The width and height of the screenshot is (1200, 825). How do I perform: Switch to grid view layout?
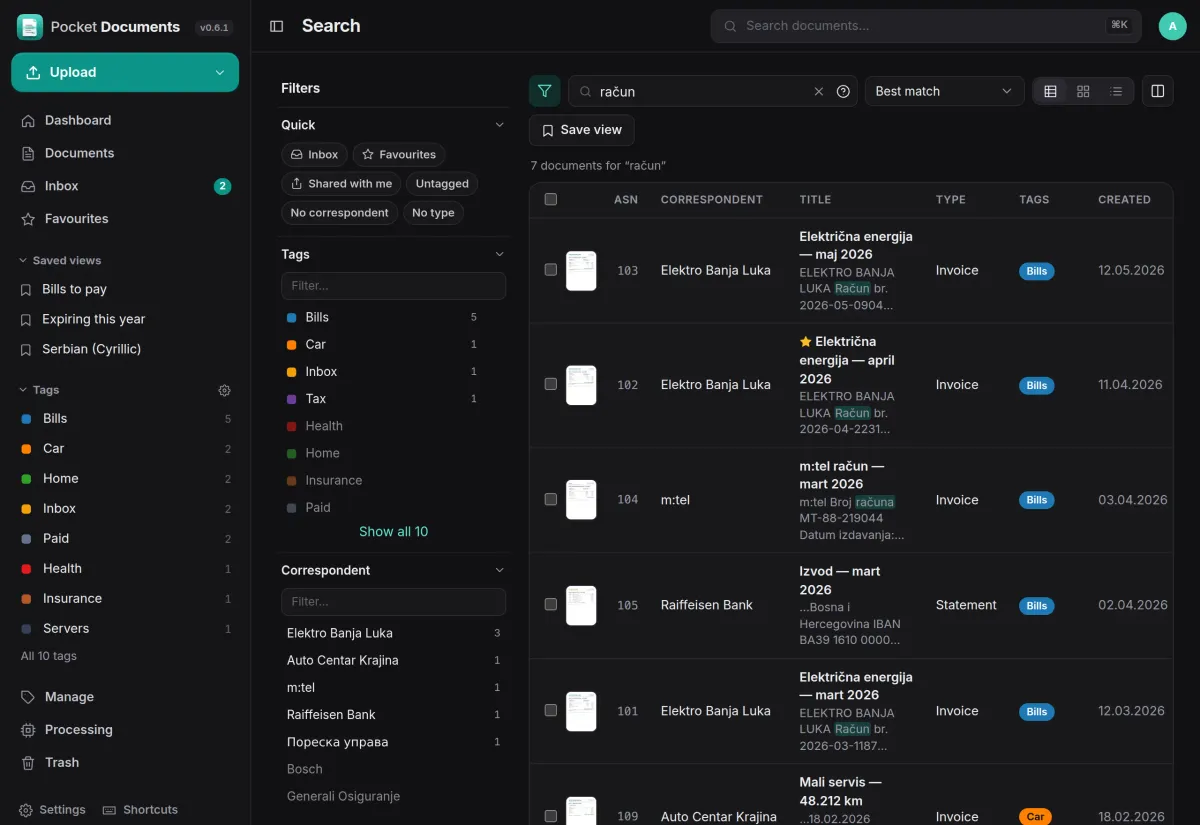point(1083,91)
